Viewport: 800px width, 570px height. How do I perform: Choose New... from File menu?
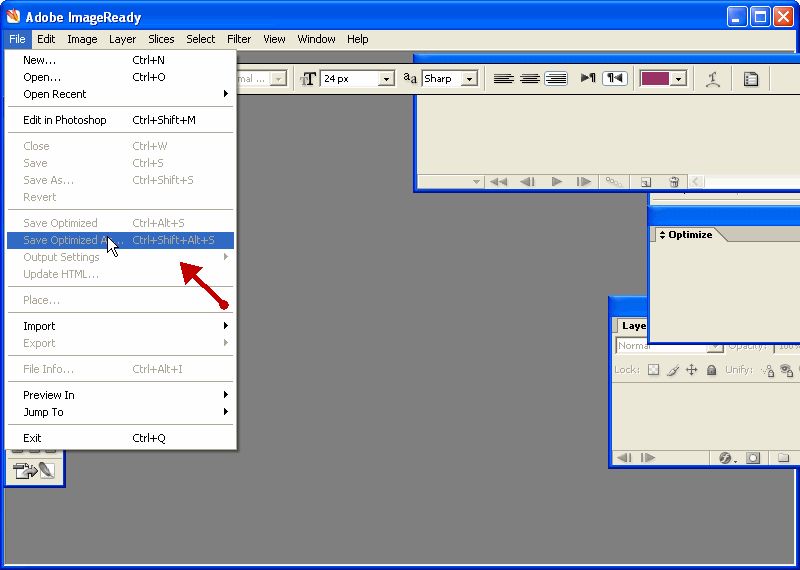point(121,60)
